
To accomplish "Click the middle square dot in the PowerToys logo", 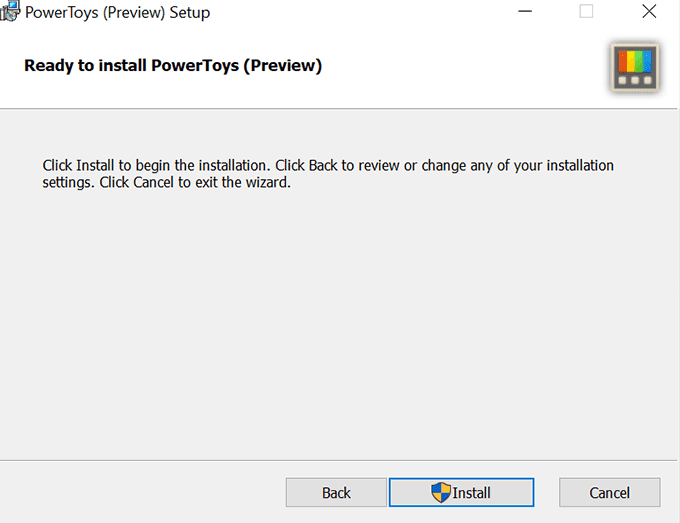I will (634, 80).
